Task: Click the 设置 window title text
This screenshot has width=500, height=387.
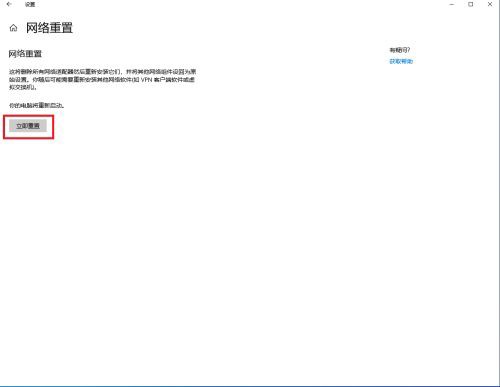Action: pyautogui.click(x=30, y=4)
